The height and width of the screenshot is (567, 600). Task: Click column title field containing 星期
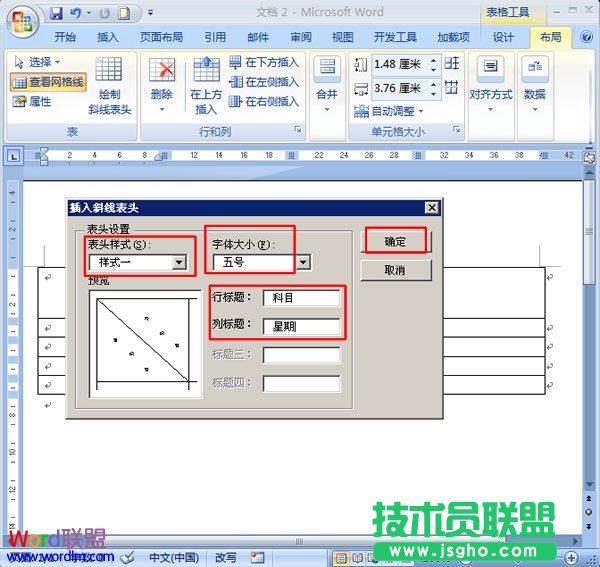(x=302, y=326)
